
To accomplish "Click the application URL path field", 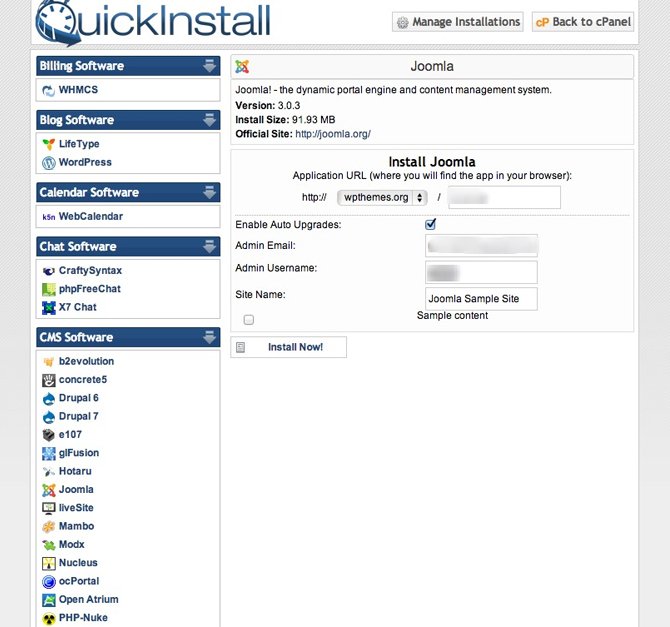I will click(504, 197).
